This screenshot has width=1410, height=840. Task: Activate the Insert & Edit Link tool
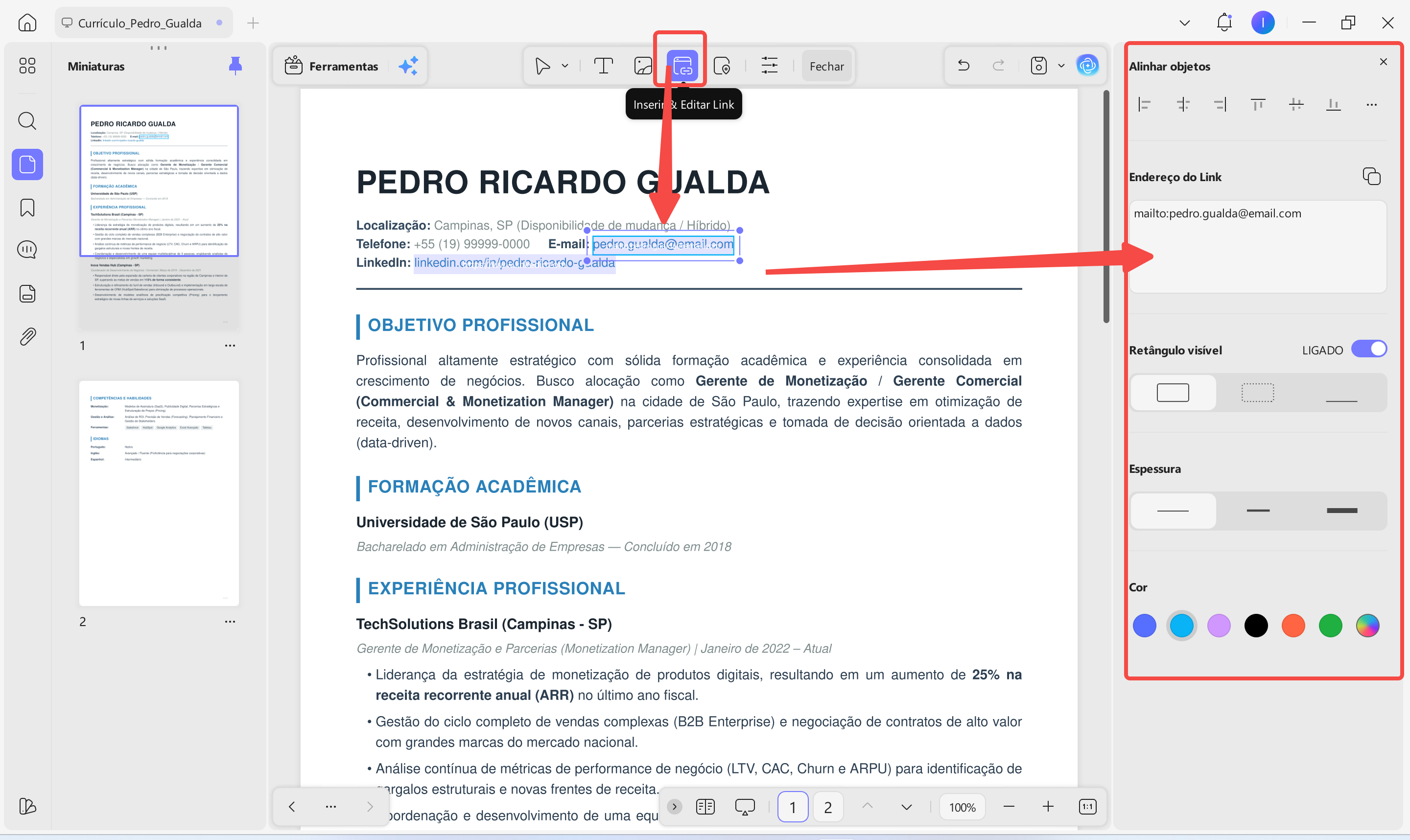[x=682, y=66]
